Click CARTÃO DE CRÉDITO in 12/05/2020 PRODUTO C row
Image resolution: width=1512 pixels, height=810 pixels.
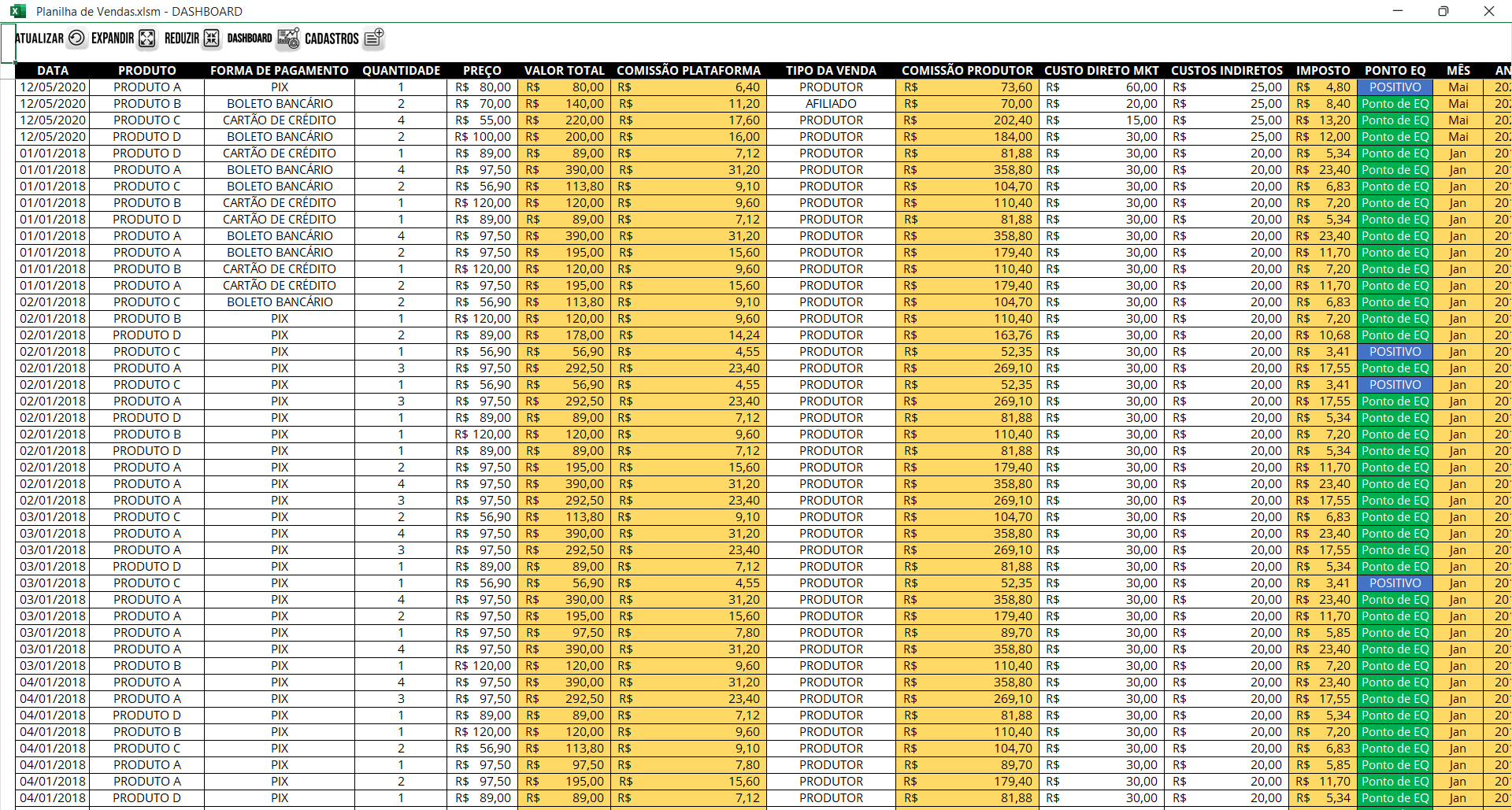[280, 120]
